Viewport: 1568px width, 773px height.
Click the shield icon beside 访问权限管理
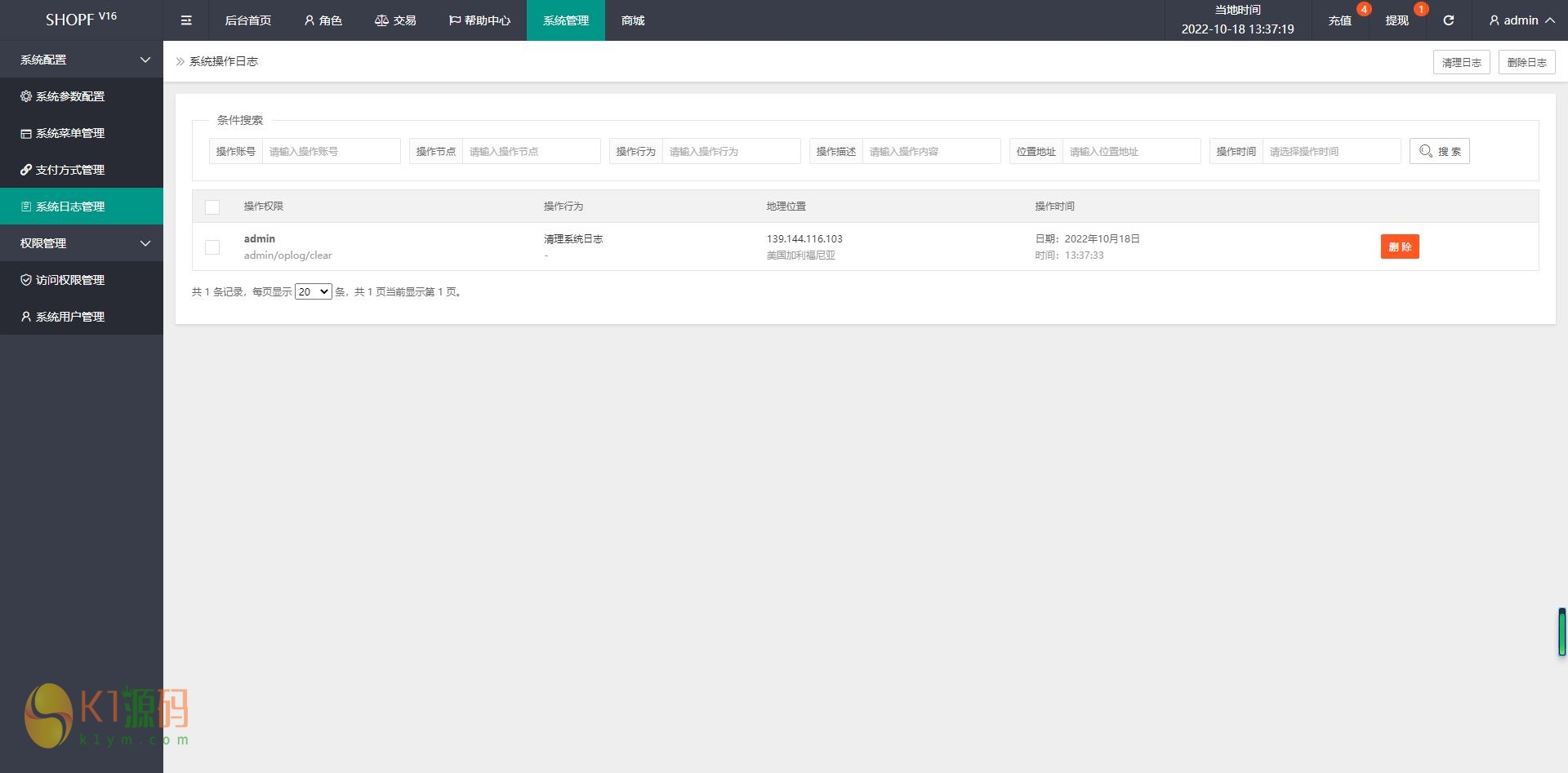[26, 280]
